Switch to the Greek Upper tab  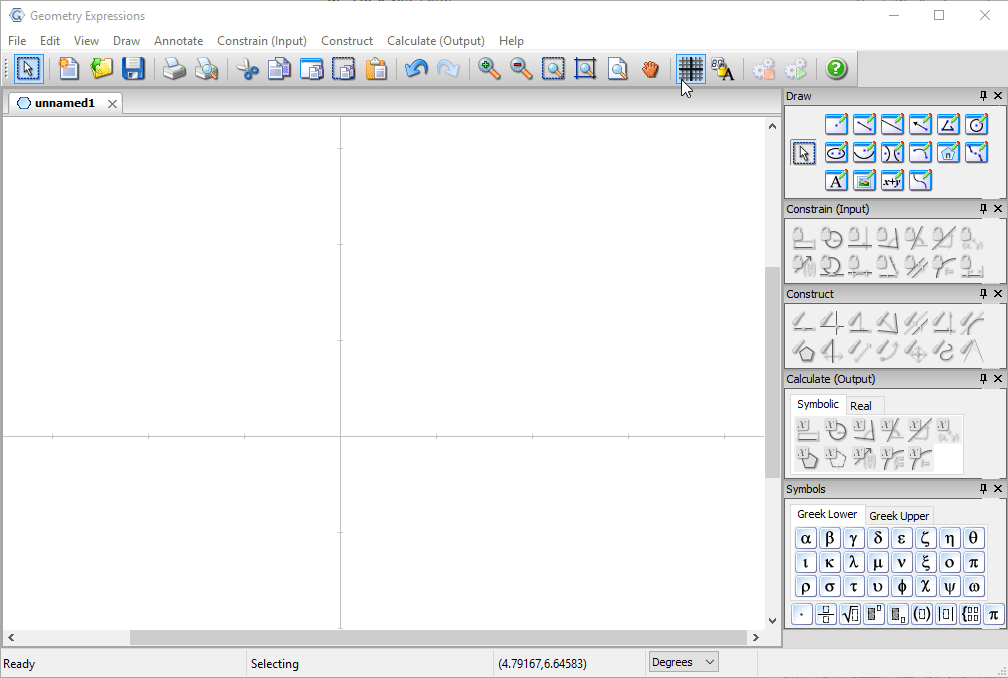pyautogui.click(x=899, y=515)
